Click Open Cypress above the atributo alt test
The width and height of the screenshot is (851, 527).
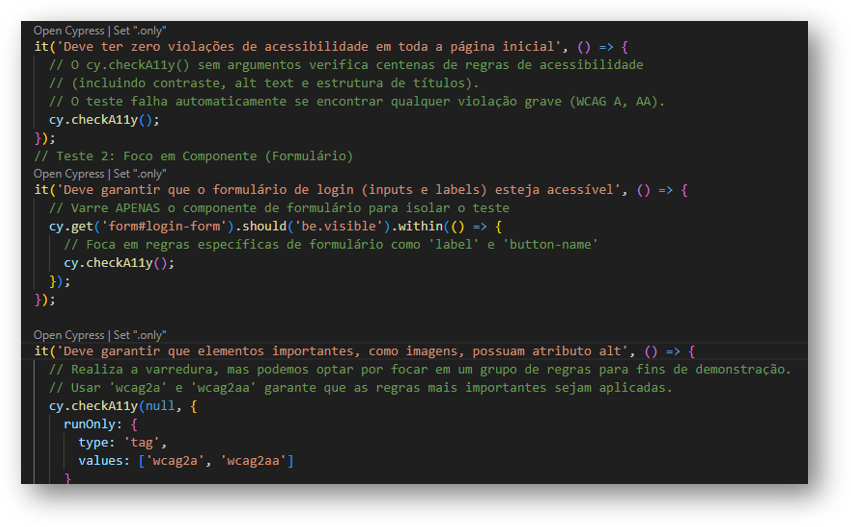(68, 335)
